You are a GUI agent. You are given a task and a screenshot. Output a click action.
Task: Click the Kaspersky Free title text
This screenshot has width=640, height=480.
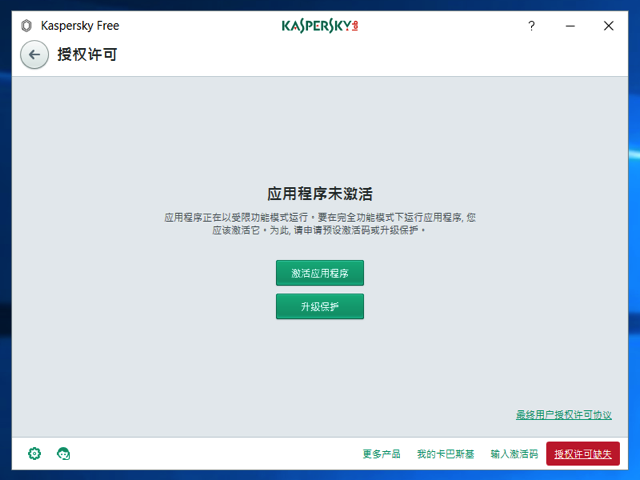pos(80,26)
